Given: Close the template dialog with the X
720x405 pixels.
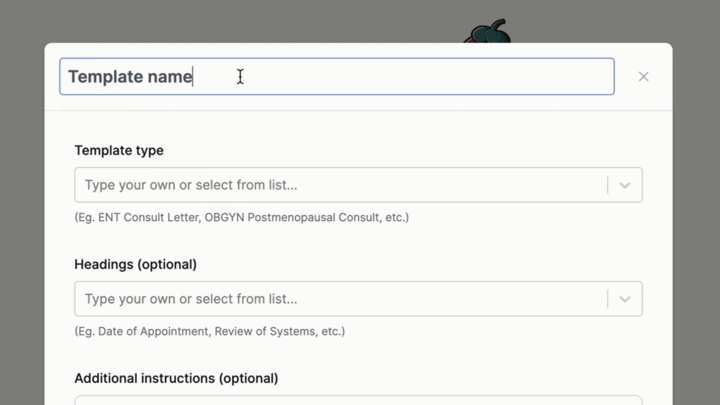Looking at the screenshot, I should coord(643,77).
